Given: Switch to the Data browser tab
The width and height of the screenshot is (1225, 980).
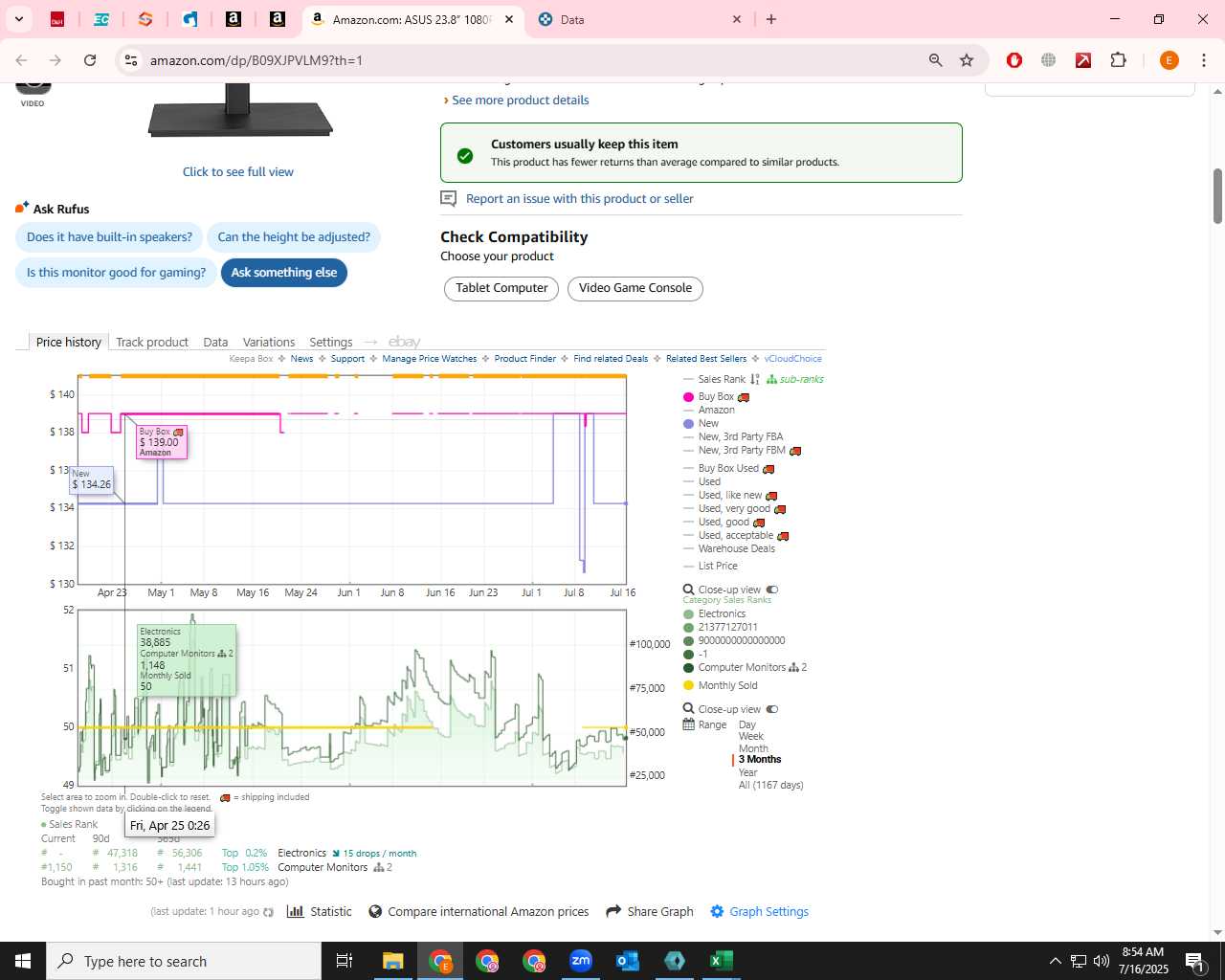Looking at the screenshot, I should pyautogui.click(x=639, y=19).
